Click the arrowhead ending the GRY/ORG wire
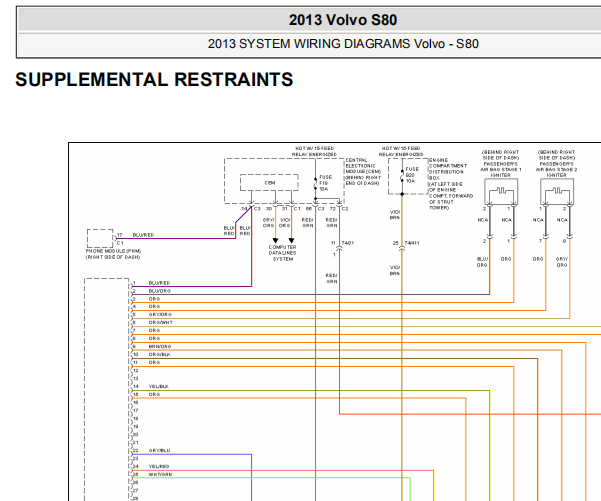This screenshot has height=501, width=601. (275, 241)
